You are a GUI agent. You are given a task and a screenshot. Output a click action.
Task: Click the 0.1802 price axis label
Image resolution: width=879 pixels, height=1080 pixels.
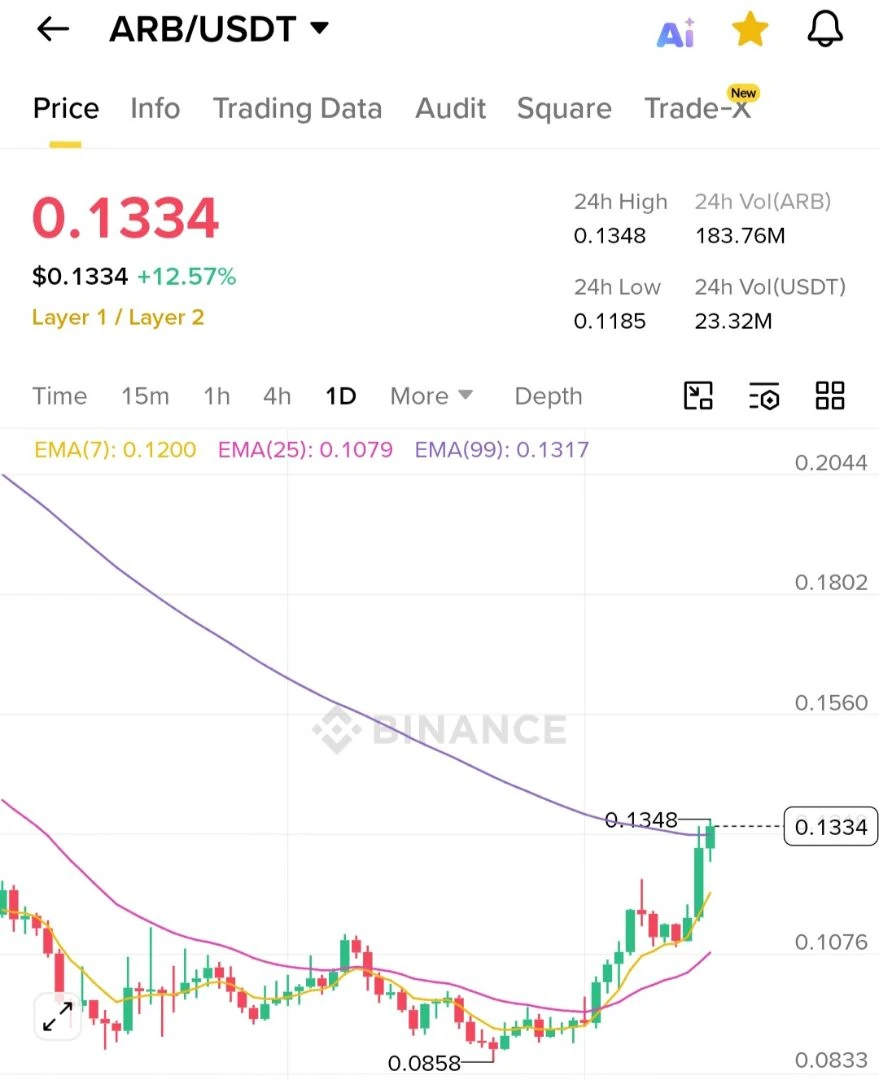point(831,582)
